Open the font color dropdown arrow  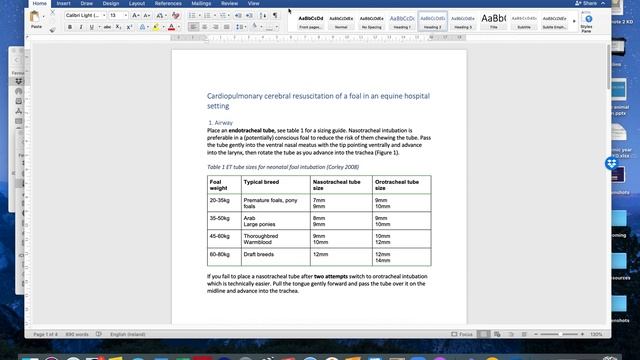[178, 27]
